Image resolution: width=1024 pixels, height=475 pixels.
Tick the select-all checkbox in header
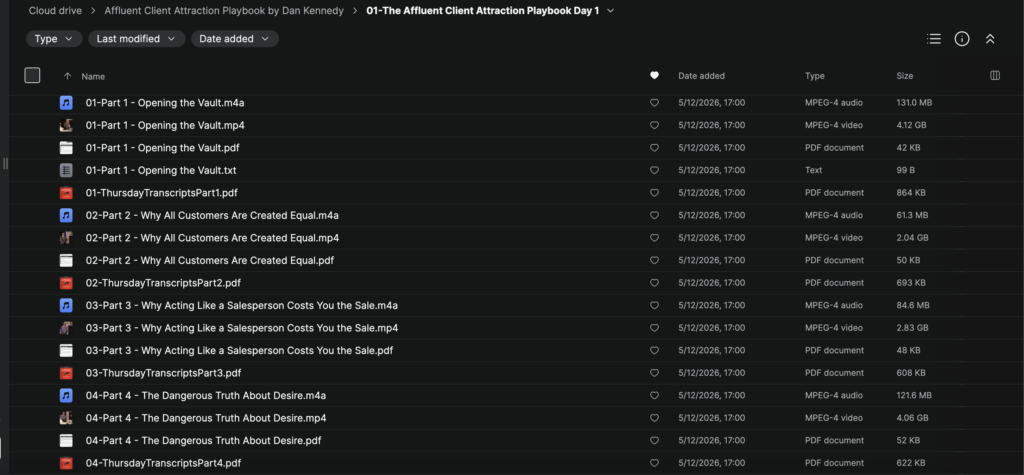[x=32, y=76]
